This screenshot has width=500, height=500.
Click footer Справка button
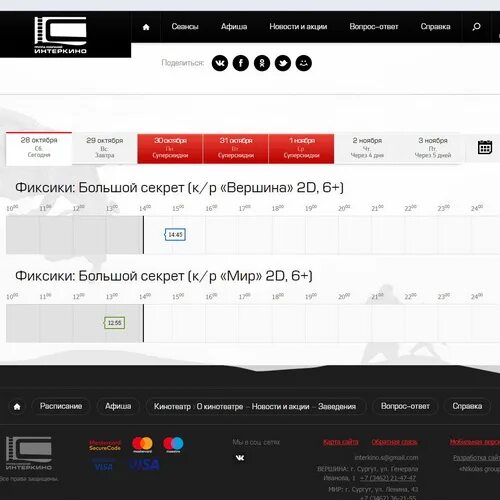click(467, 406)
